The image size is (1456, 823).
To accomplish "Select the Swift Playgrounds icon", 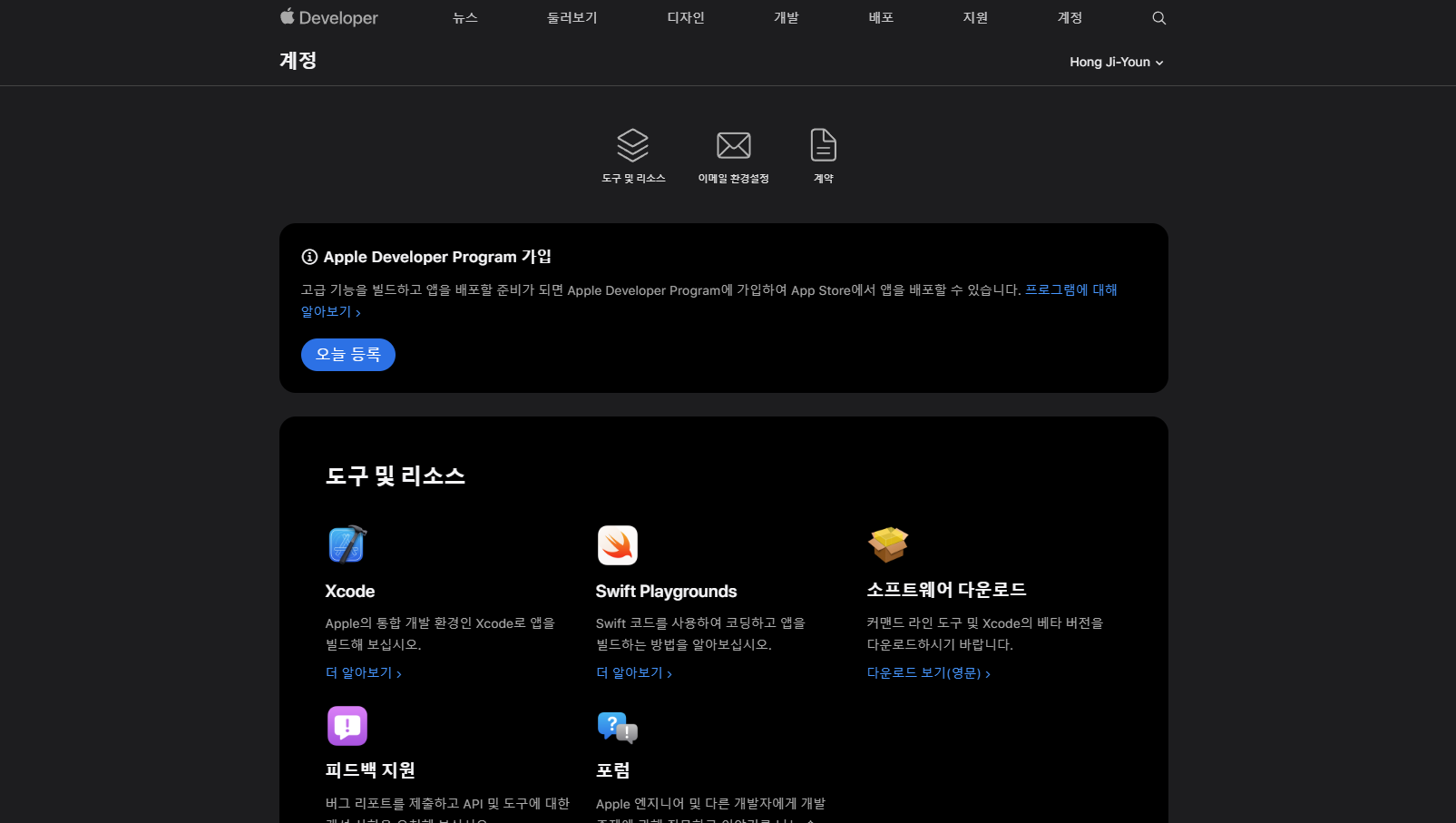I will 617,544.
